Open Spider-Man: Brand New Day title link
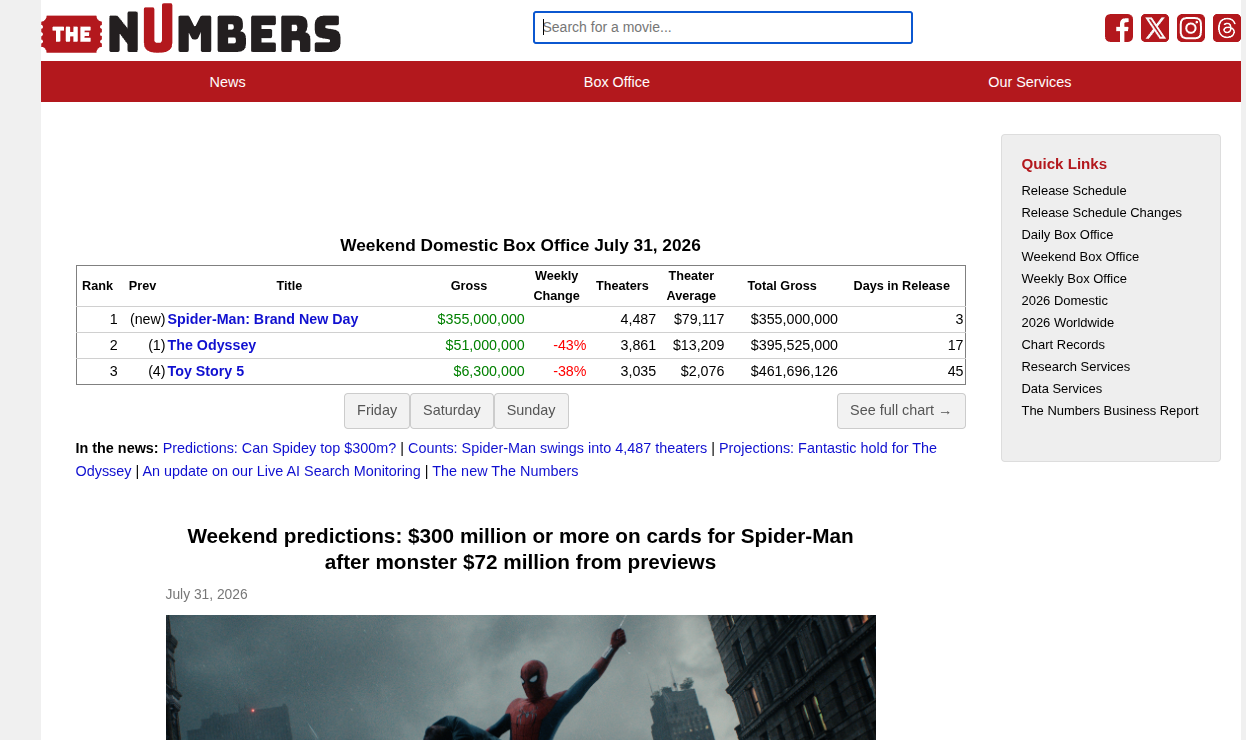 point(263,319)
